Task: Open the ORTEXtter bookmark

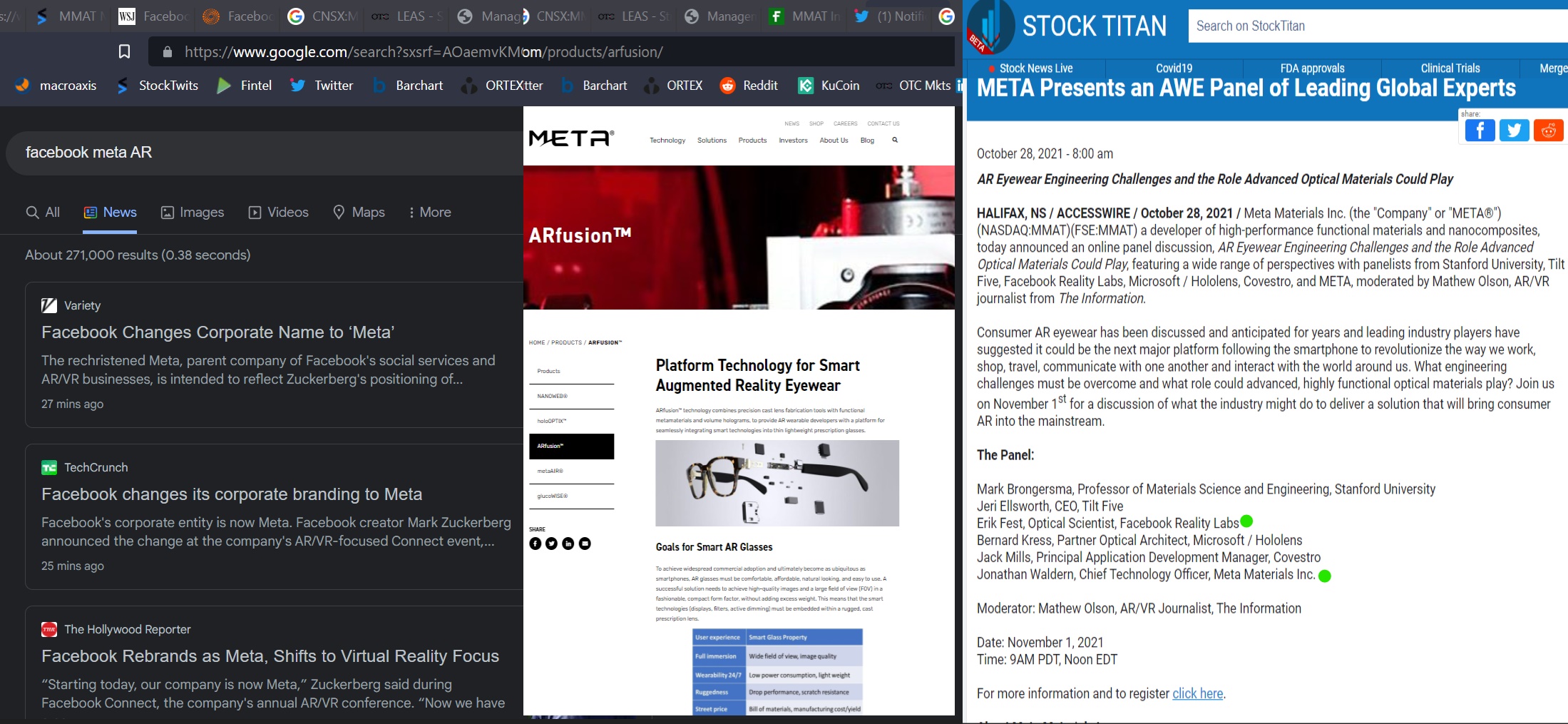Action: click(502, 86)
